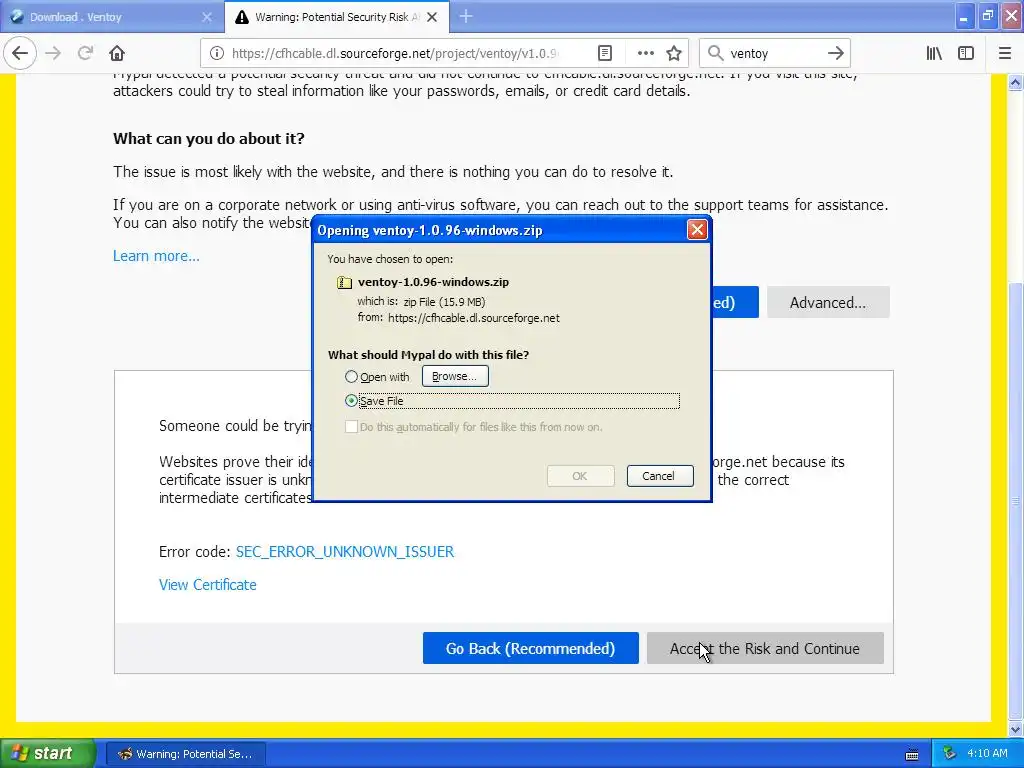Click Go Back (Recommended) at the bottom
The width and height of the screenshot is (1024, 768).
[530, 648]
